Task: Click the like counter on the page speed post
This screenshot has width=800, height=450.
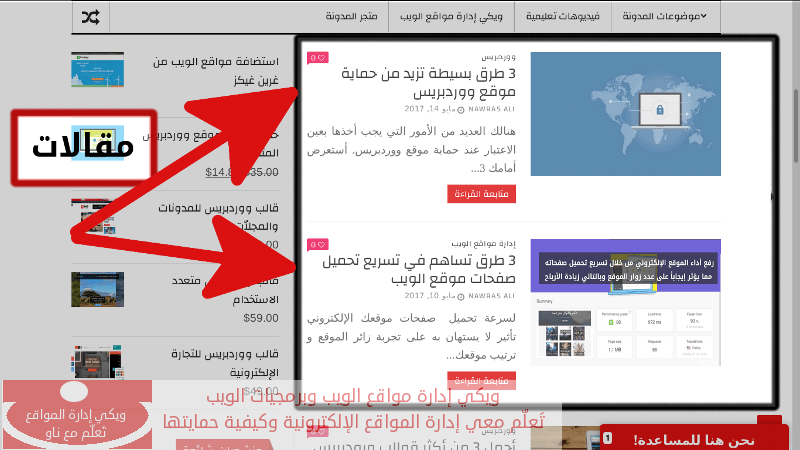Action: tap(317, 244)
